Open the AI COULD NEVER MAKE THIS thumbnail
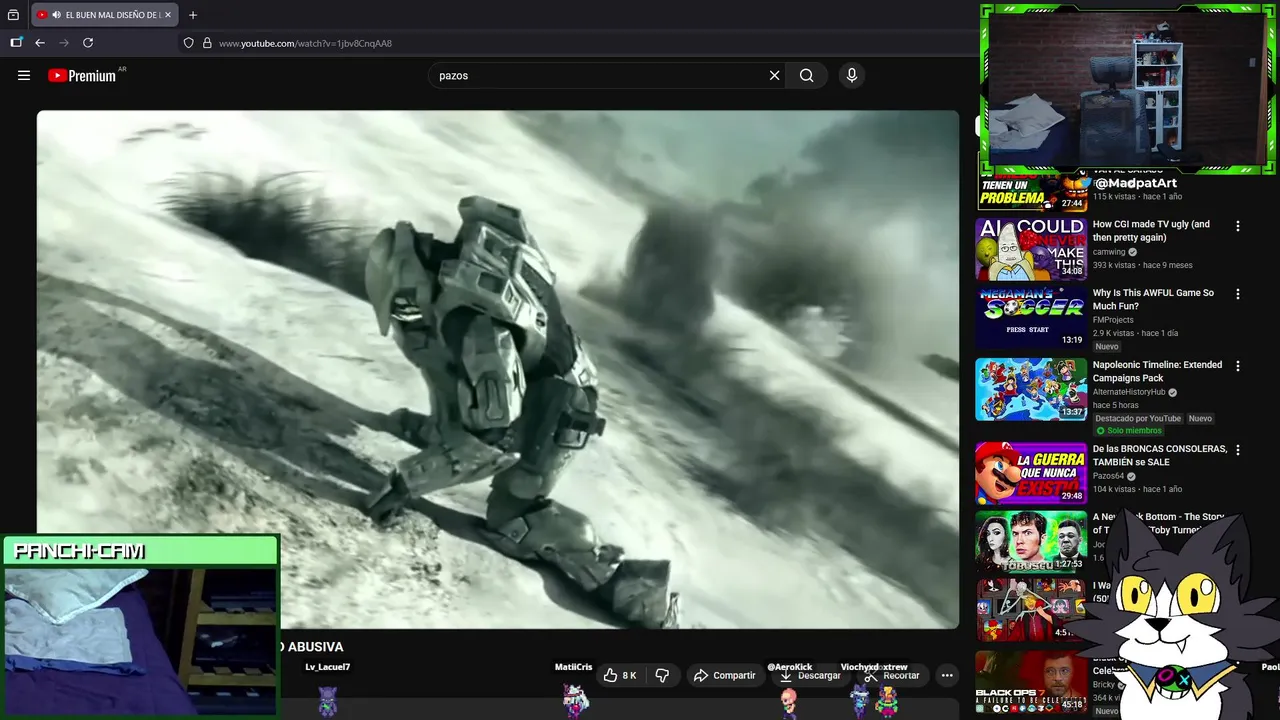1280x720 pixels. pyautogui.click(x=1031, y=249)
